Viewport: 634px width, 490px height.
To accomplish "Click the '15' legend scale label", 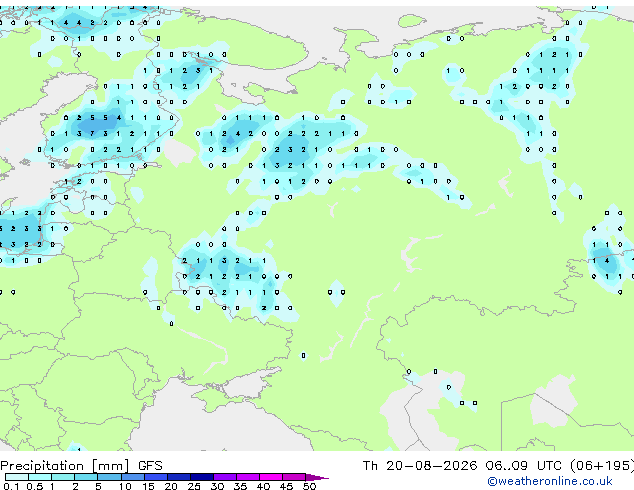I will pyautogui.click(x=148, y=486).
